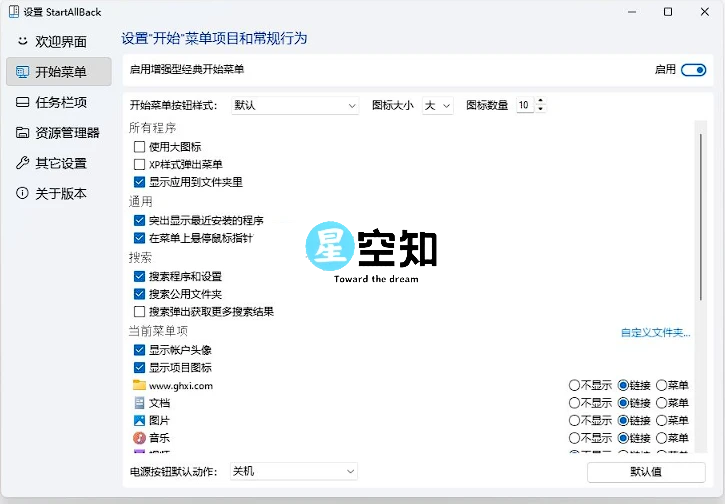Toggle 显示项目图标 checkbox
The width and height of the screenshot is (725, 504).
[139, 368]
